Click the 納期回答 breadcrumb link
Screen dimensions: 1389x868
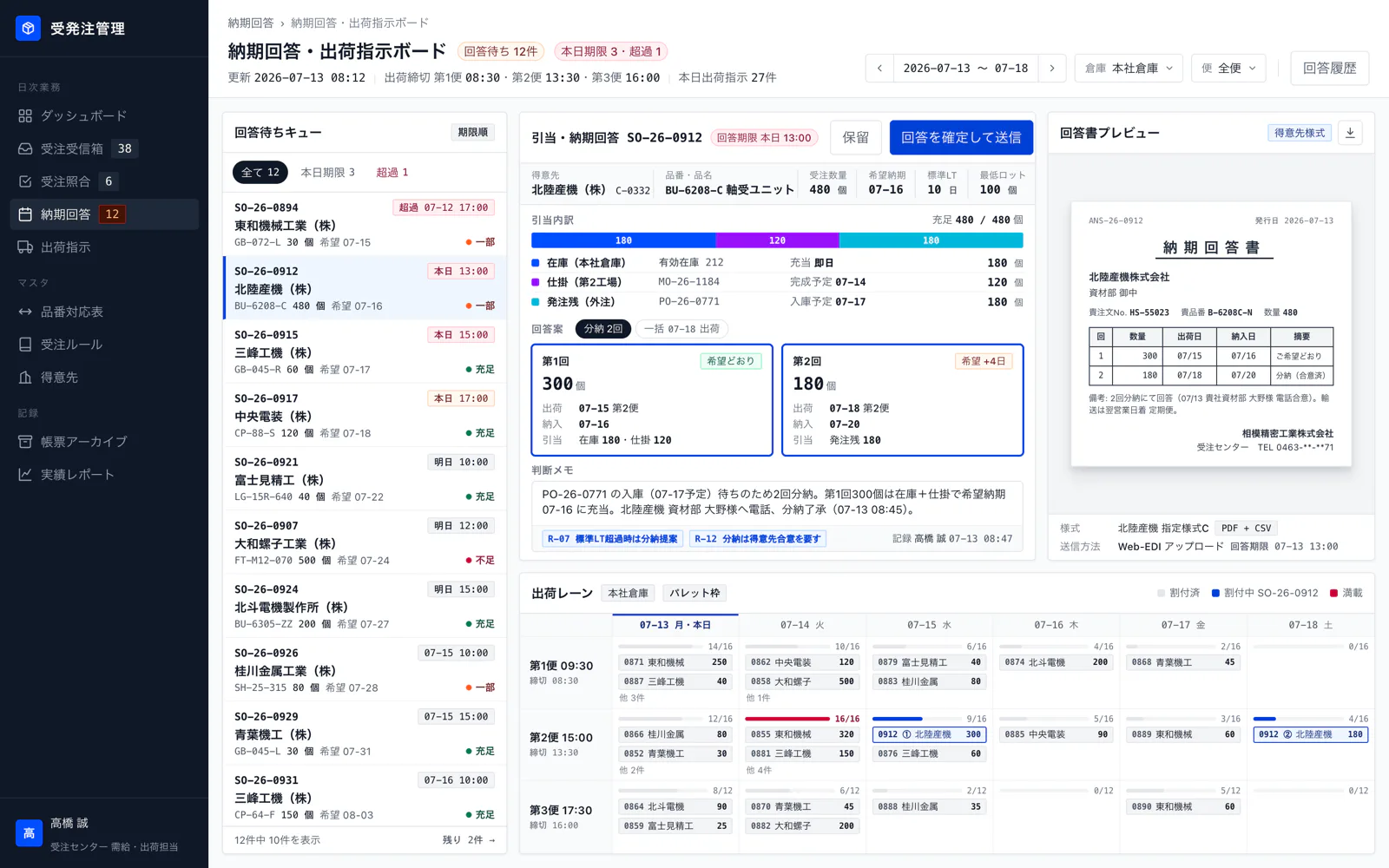click(x=251, y=23)
